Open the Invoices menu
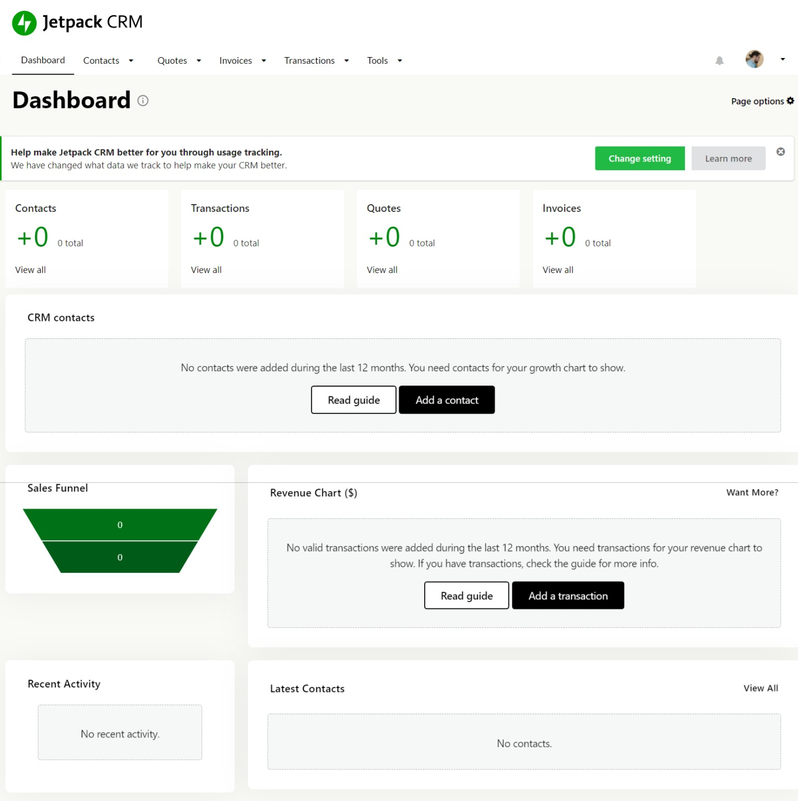Screen dimensions: 798x801 (x=236, y=61)
